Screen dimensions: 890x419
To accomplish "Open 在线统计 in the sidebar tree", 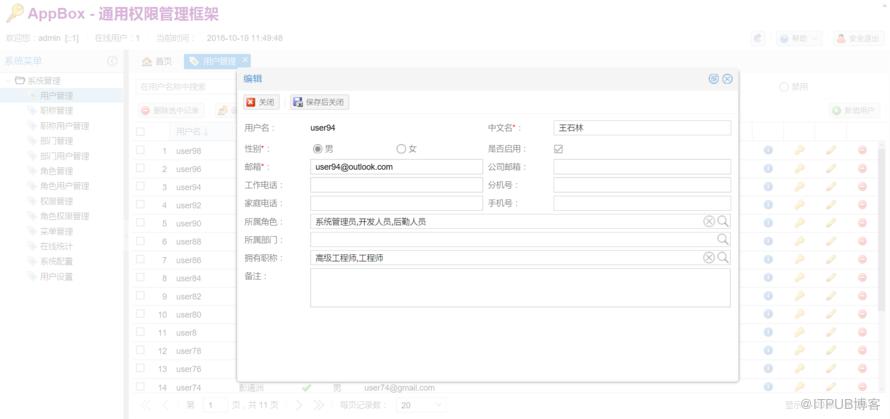I will click(x=56, y=246).
